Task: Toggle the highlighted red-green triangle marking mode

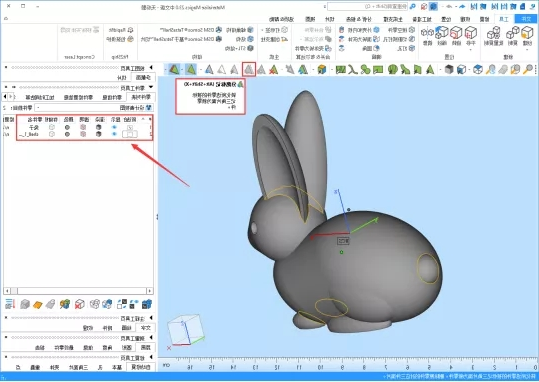Action: [174, 69]
